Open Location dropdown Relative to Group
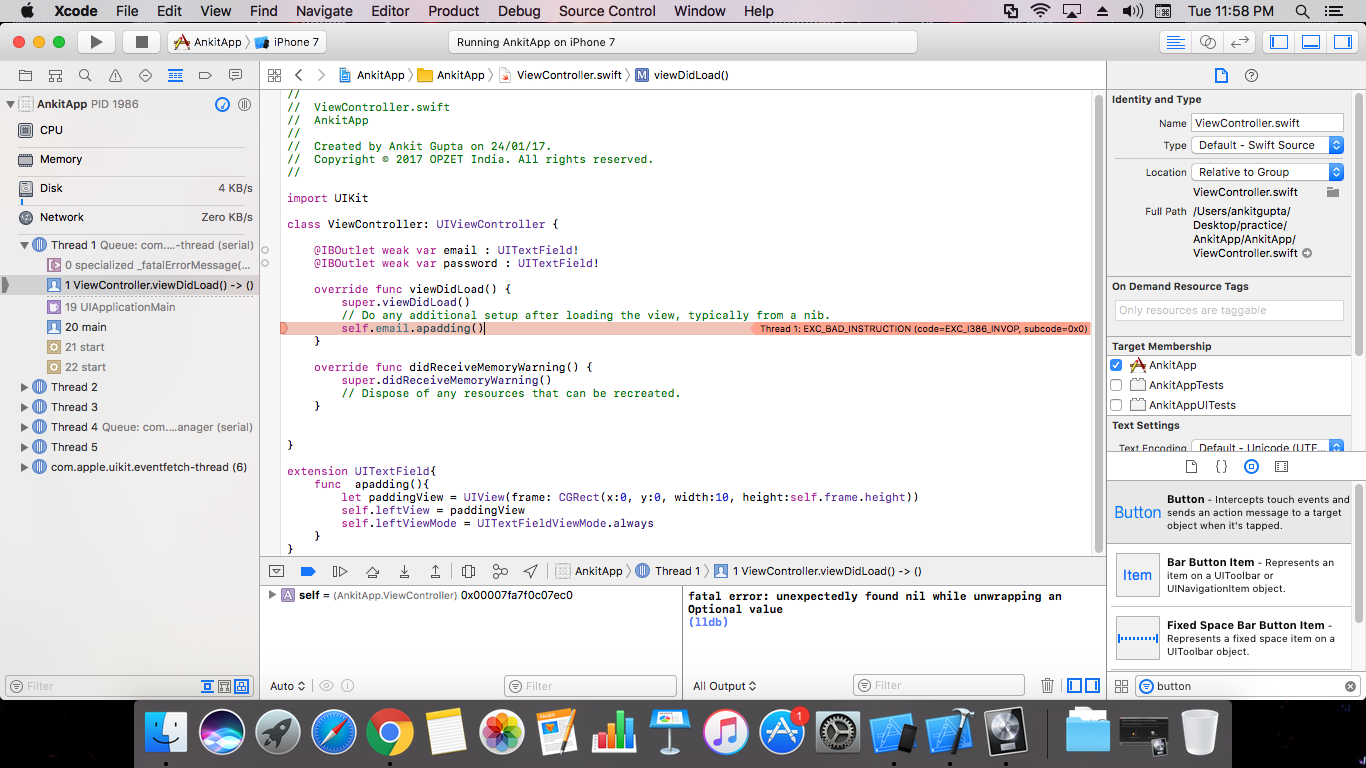The image size is (1366, 768). [1267, 172]
